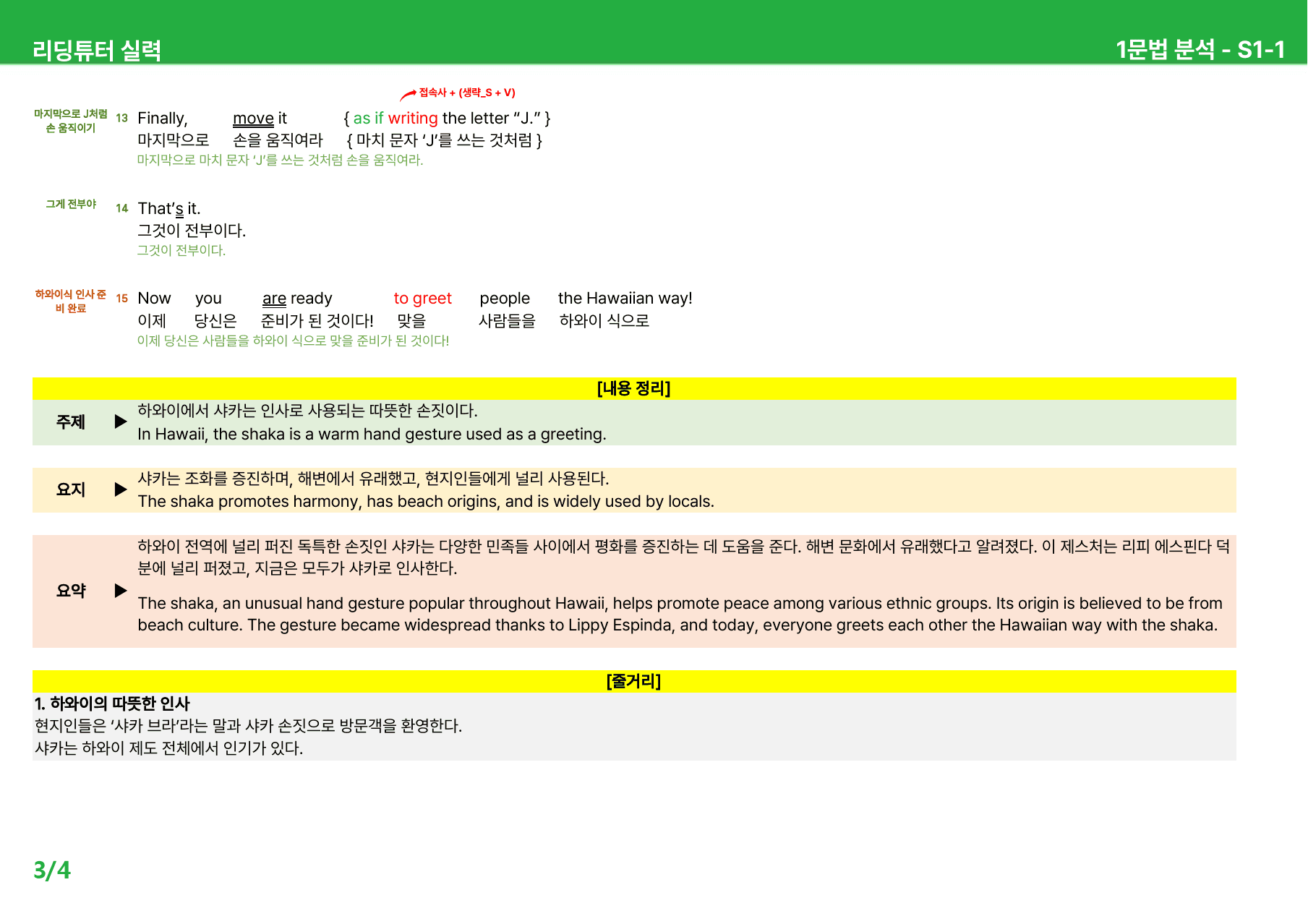Click the Korean main-point sentence 샤카는 조화를 증진하며
The height and width of the screenshot is (924, 1308).
[x=374, y=479]
